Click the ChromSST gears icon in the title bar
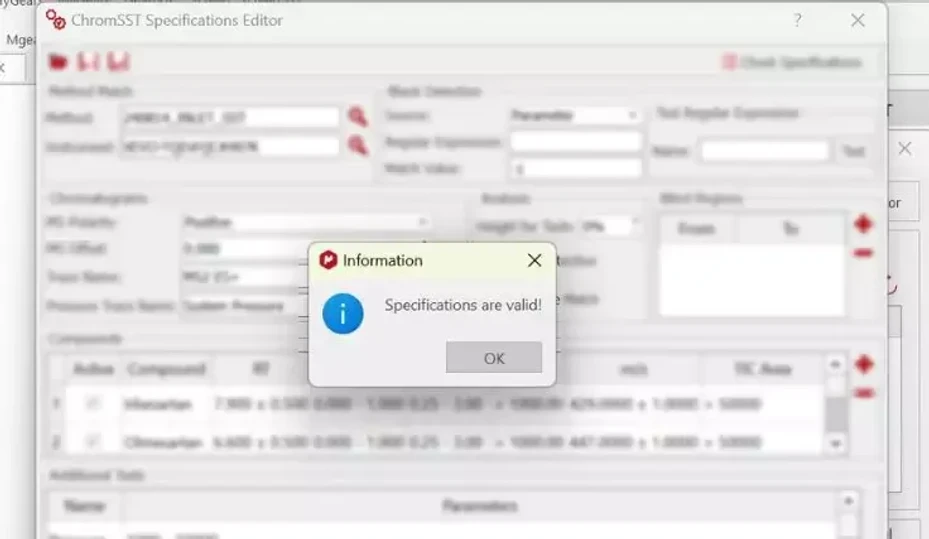Viewport: 929px width, 539px height. coord(56,20)
